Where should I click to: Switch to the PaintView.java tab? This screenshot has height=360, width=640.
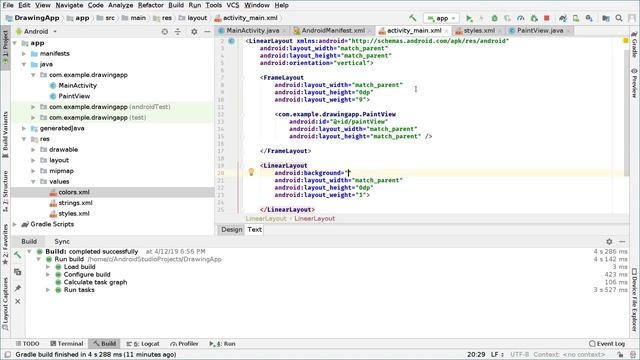pyautogui.click(x=540, y=31)
